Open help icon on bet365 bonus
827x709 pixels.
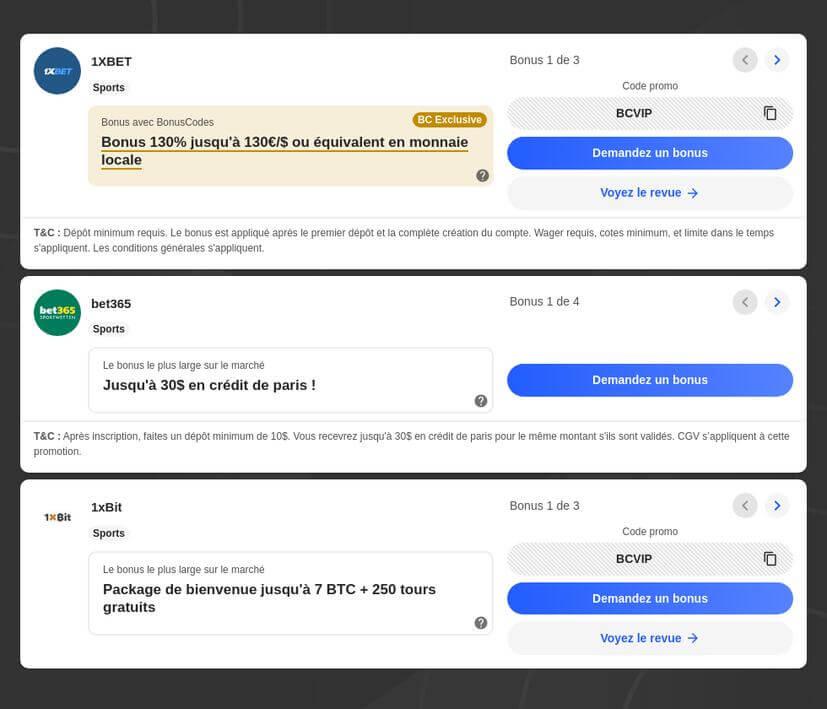(x=481, y=401)
